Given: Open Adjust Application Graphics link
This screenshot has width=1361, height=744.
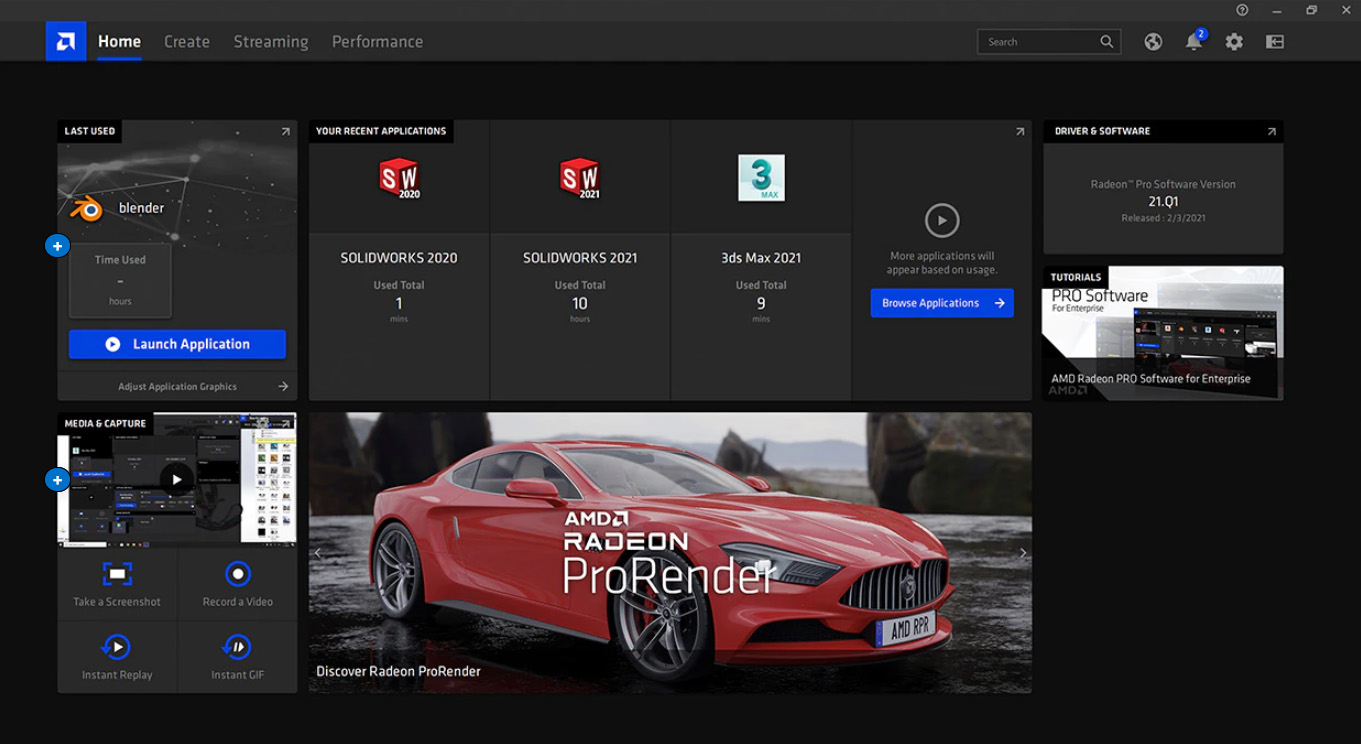Looking at the screenshot, I should coord(177,386).
